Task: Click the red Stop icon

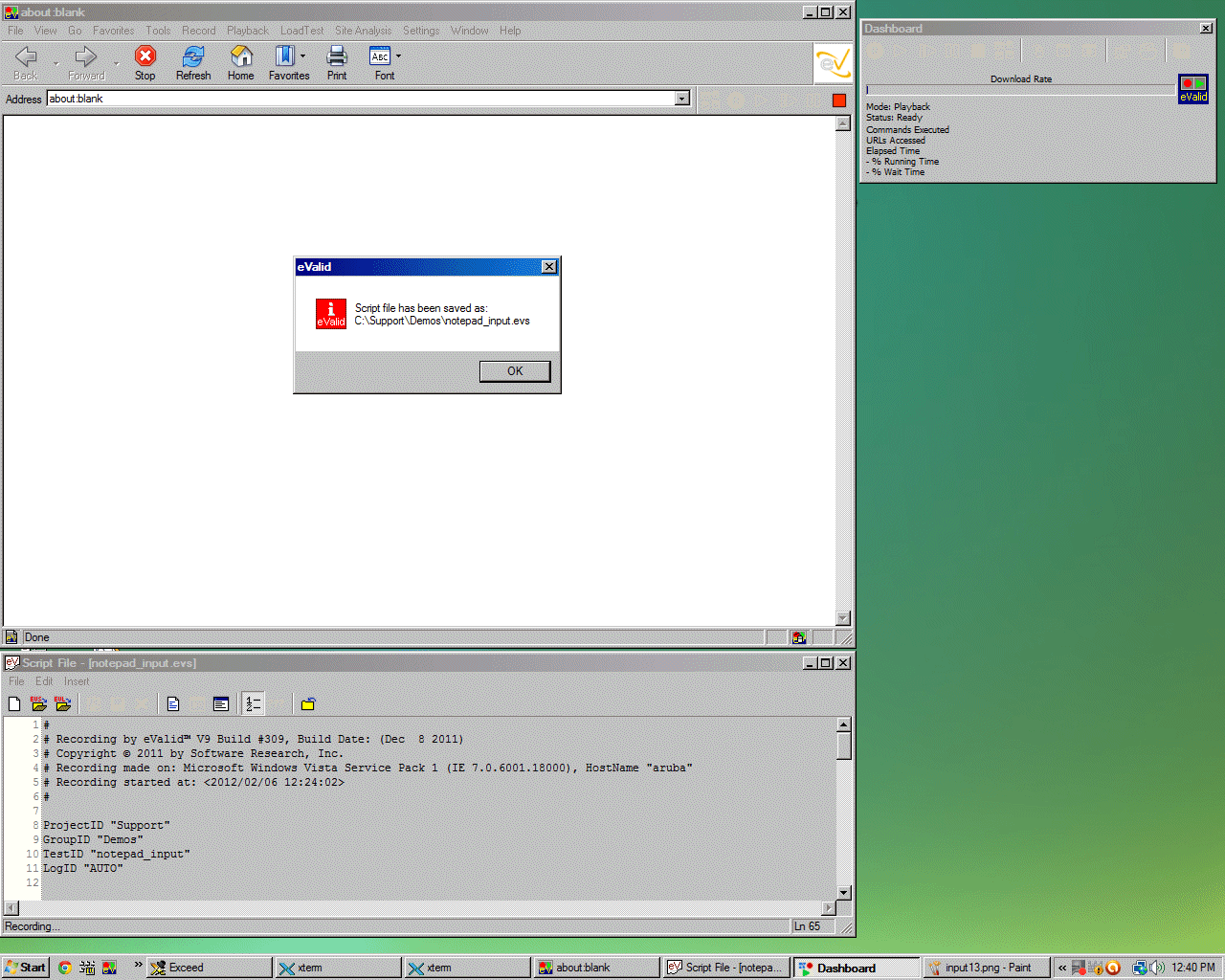Action: [145, 56]
